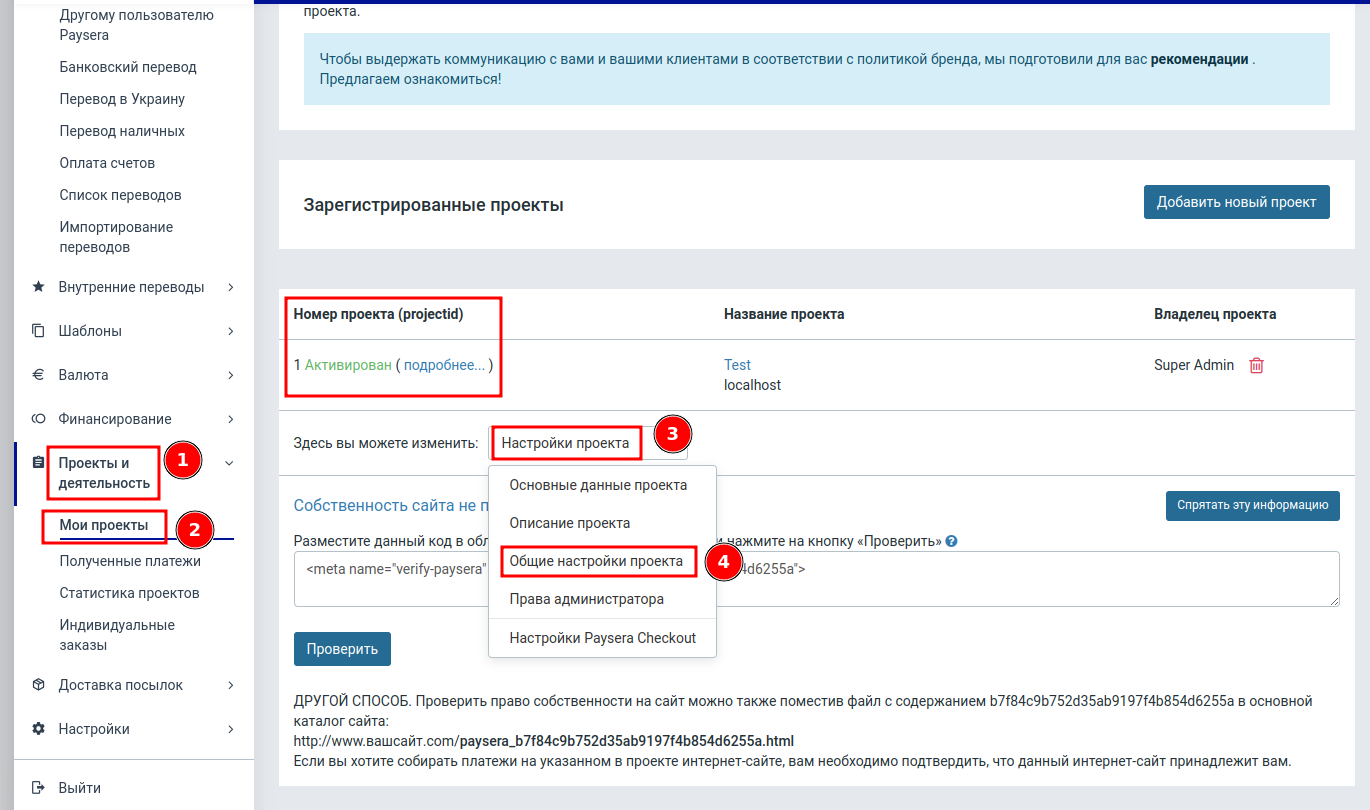Expand the Настройки sidebar chevron

pos(230,729)
